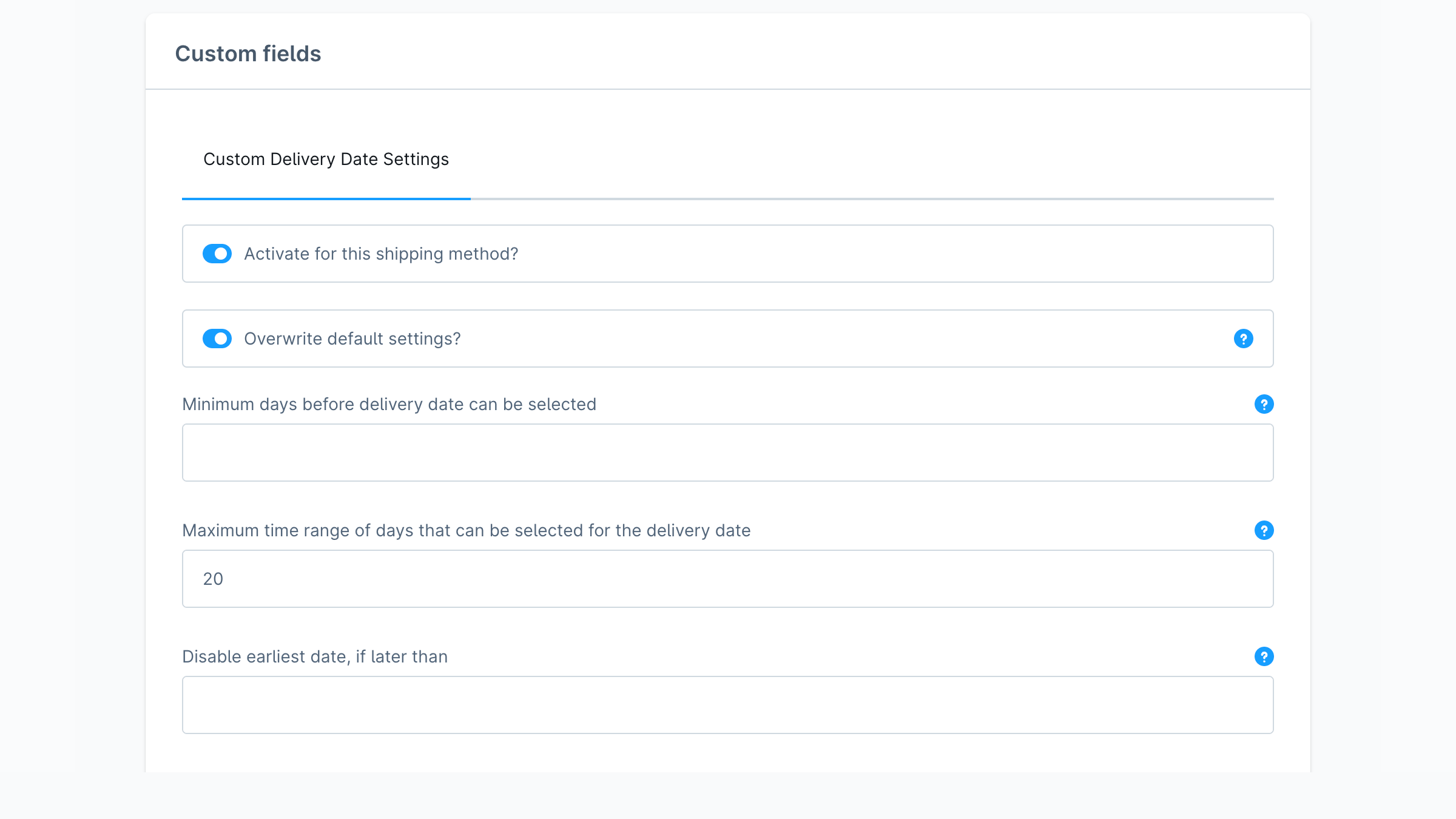Image resolution: width=1456 pixels, height=819 pixels.
Task: Open help for Disable earliest date
Action: (1264, 656)
